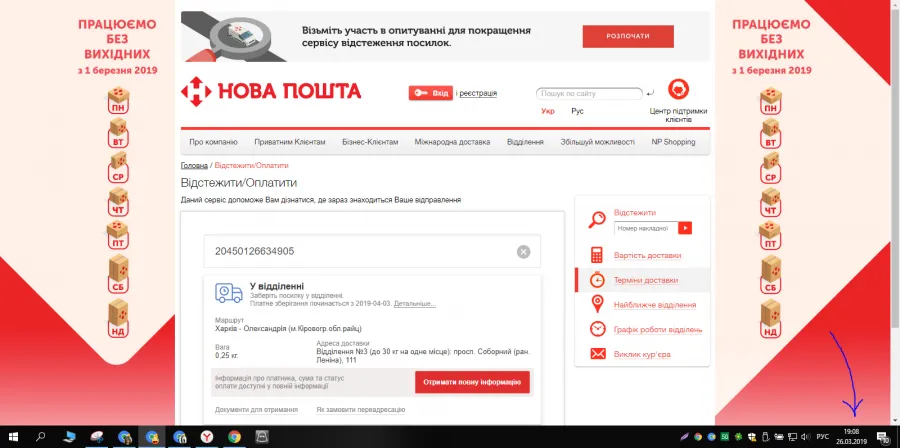Image resolution: width=900 pixels, height=448 pixels.
Task: Clear the tracking number with the X icon
Action: 523,251
